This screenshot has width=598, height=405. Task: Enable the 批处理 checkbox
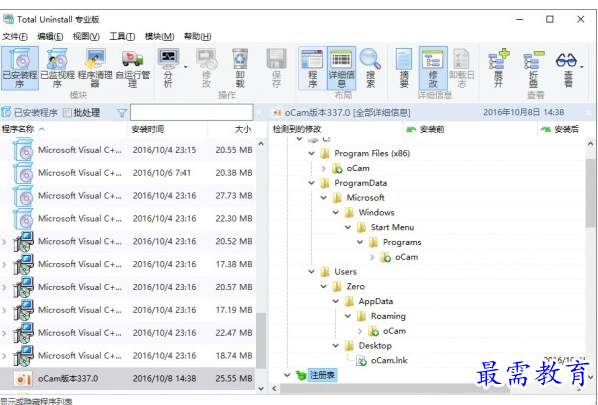[x=67, y=112]
